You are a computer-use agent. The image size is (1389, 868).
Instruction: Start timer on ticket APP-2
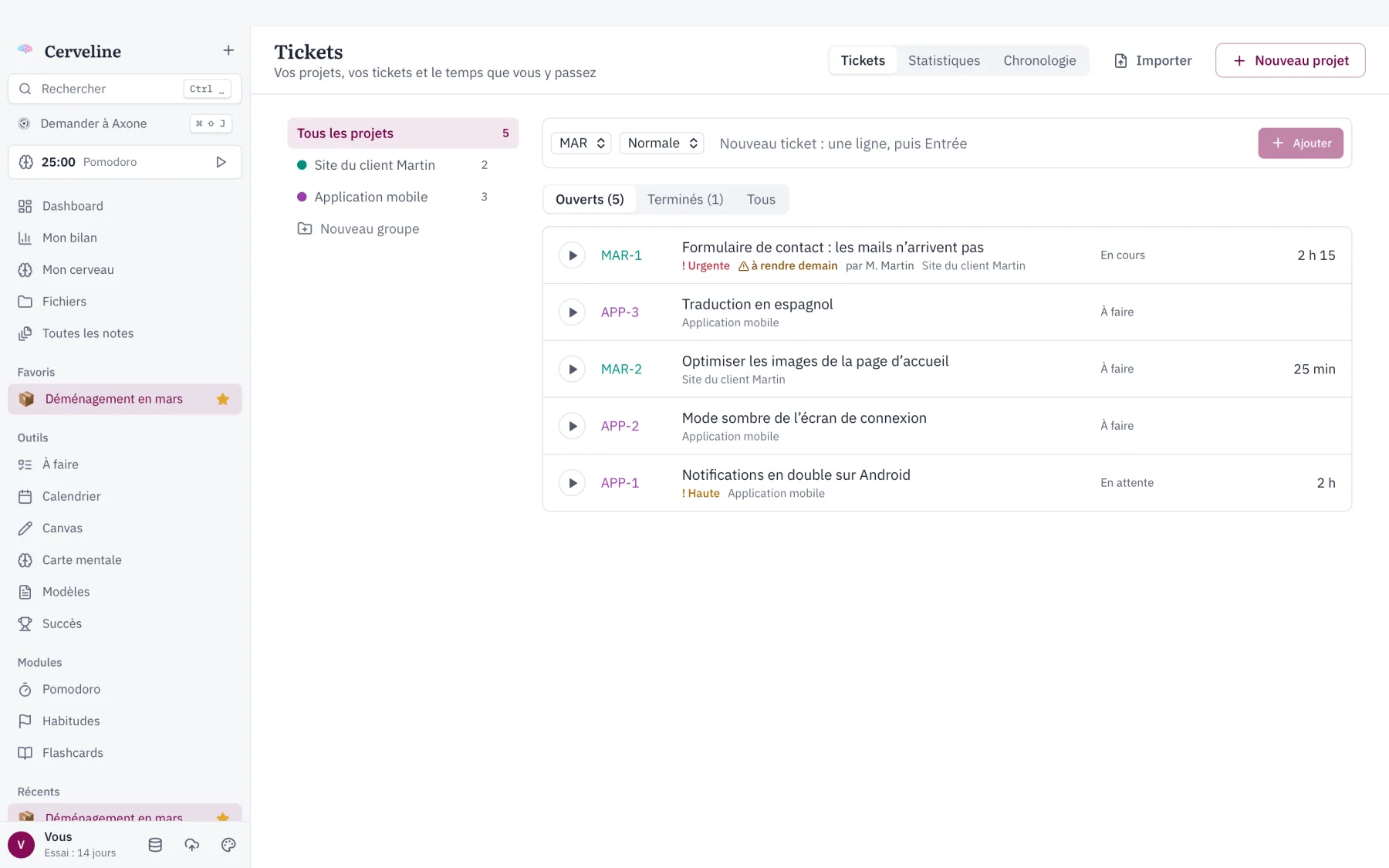pos(572,426)
